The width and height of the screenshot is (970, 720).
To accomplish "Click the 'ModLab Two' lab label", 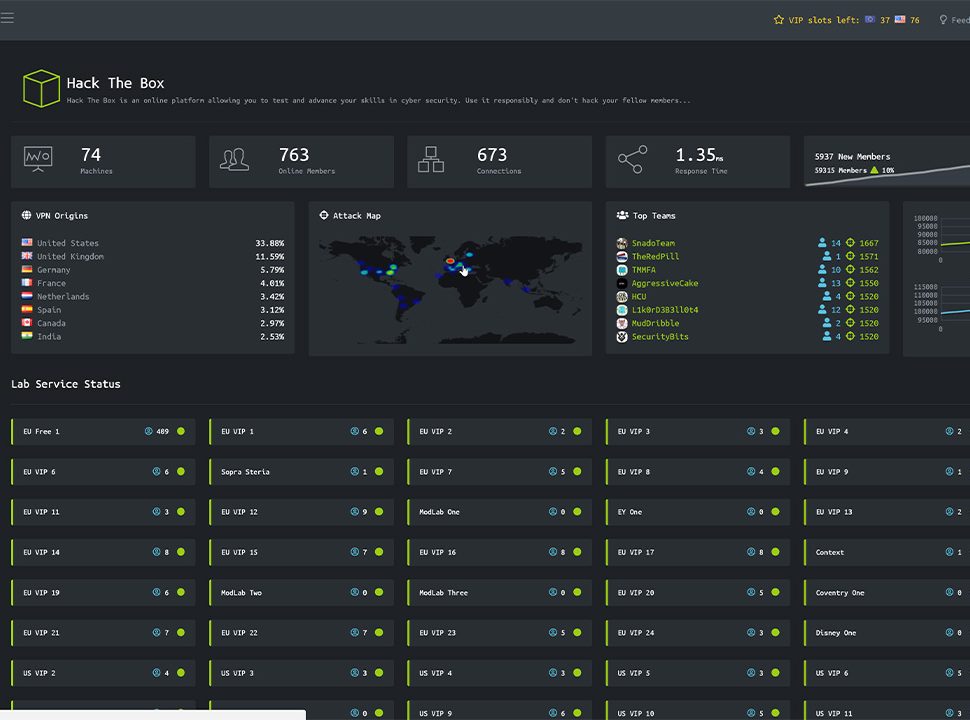I will click(x=241, y=593).
